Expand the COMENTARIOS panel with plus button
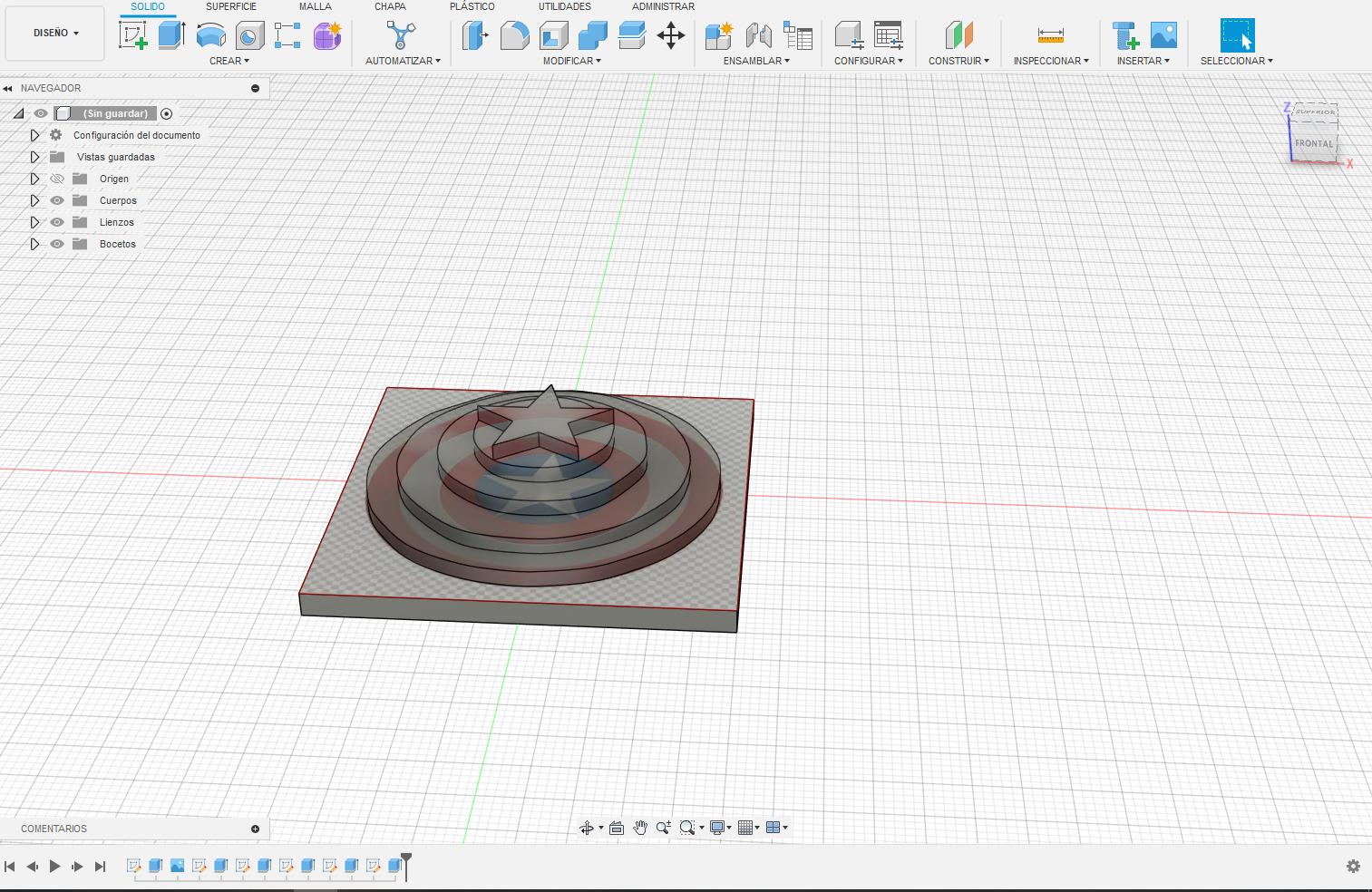 point(255,829)
